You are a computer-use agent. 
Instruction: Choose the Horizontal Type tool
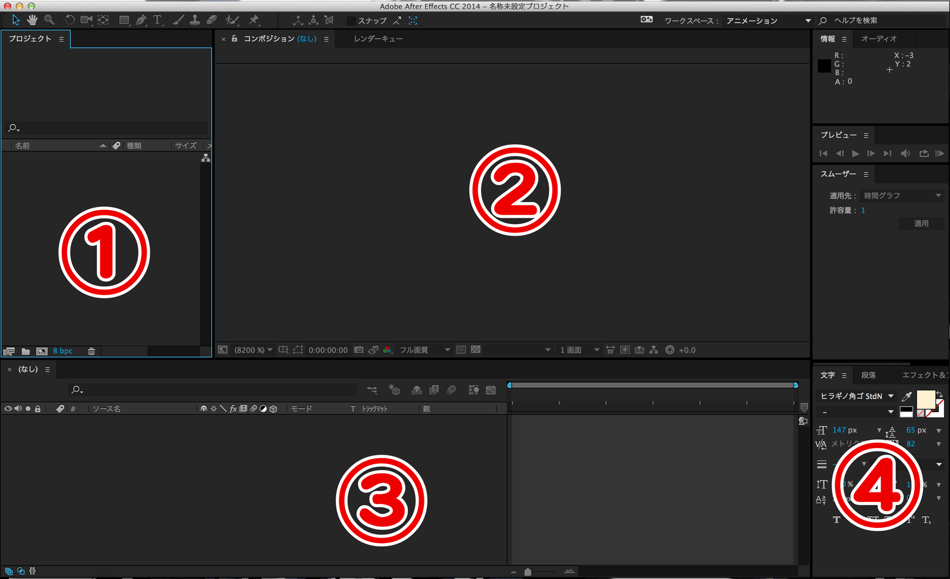[158, 20]
